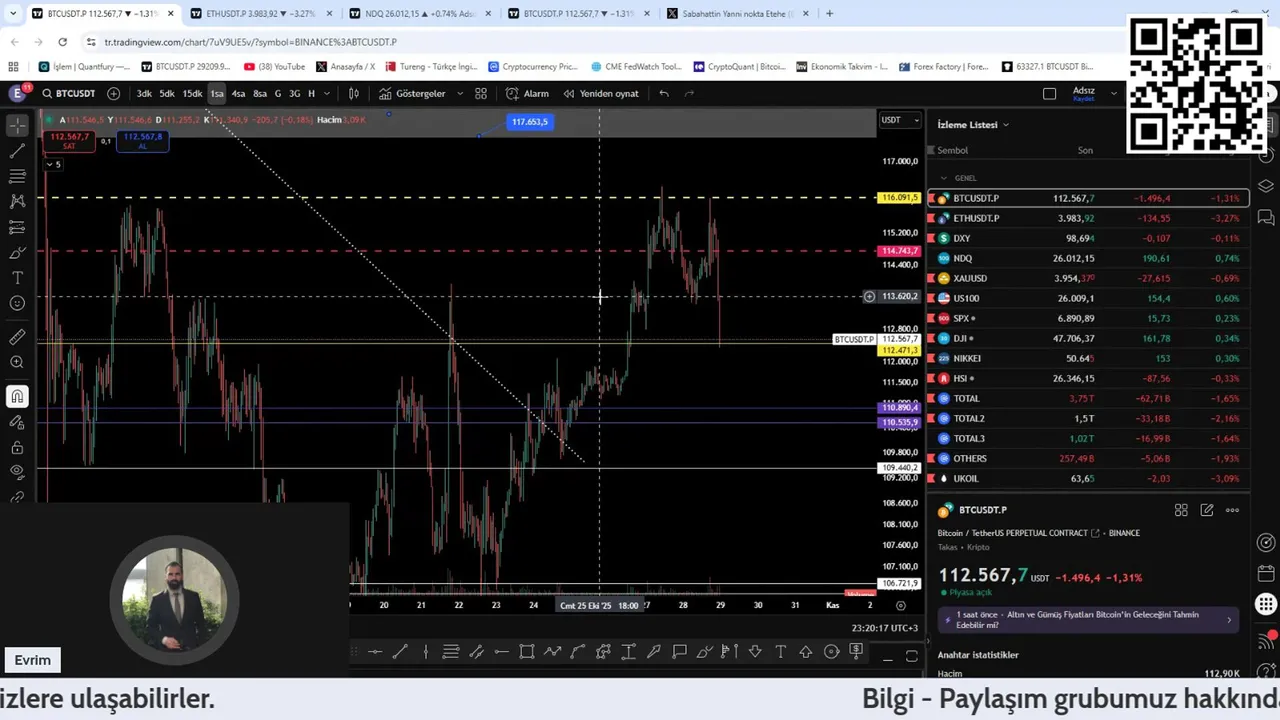Open the Fibonacci retracement tools

point(17,176)
